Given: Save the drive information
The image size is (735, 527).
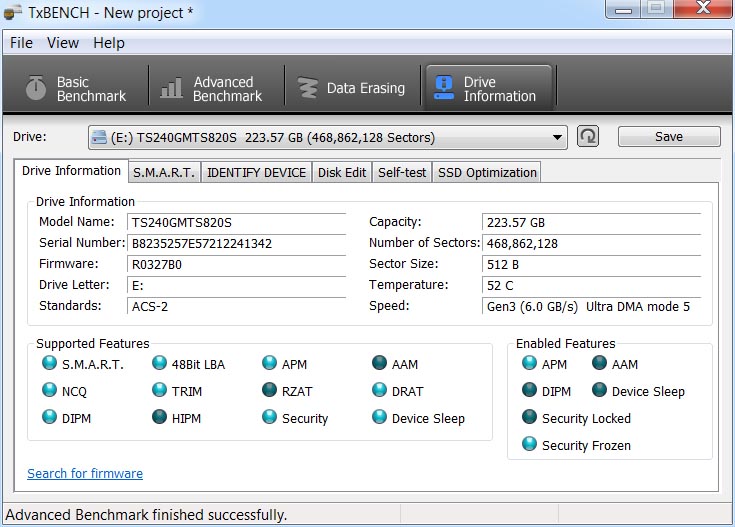Looking at the screenshot, I should (669, 136).
